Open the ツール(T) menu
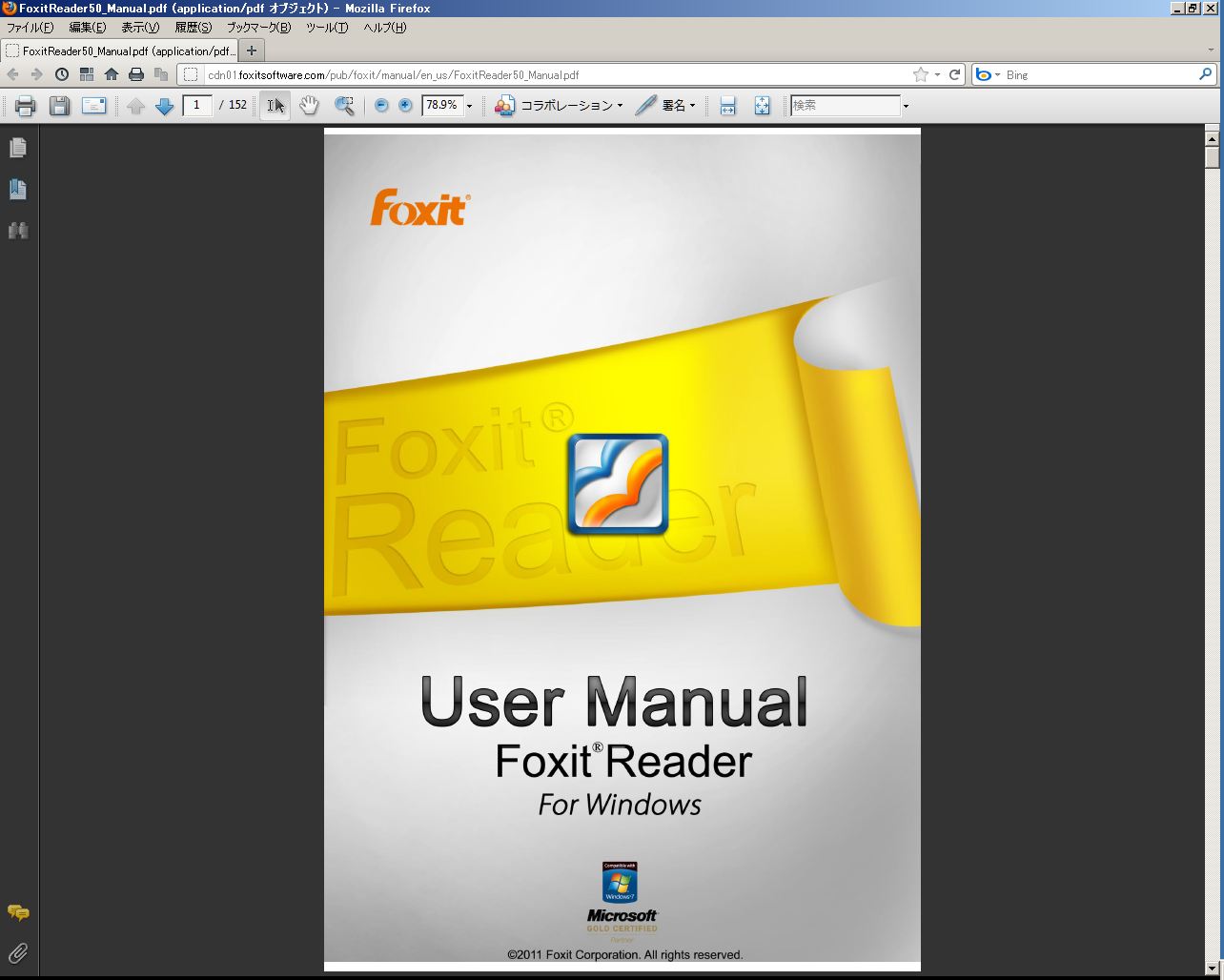1224x980 pixels. [327, 28]
